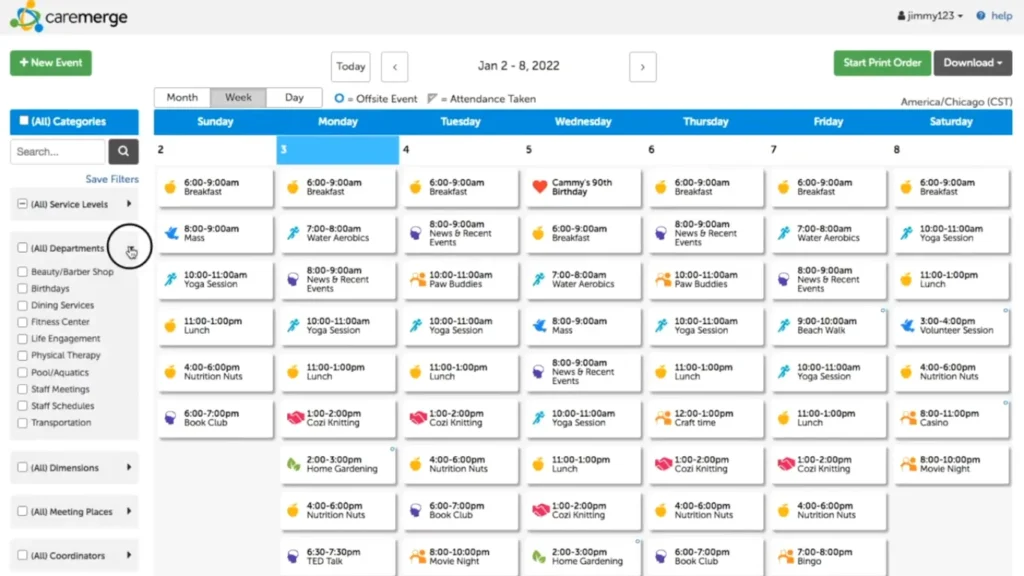Screen dimensions: 1024x576
Task: Toggle the (All) Categories checkbox
Action: [x=24, y=121]
